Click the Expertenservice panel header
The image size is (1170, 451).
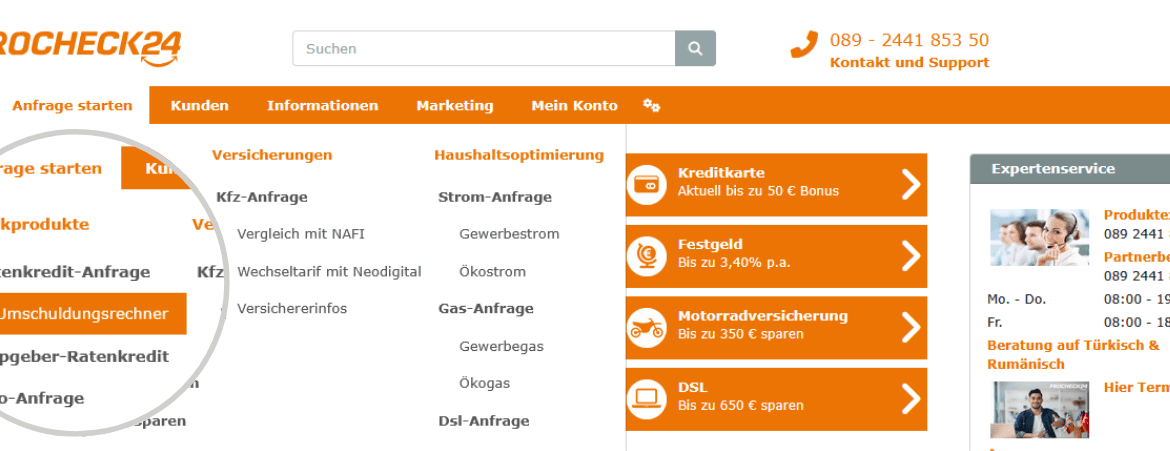[1070, 169]
